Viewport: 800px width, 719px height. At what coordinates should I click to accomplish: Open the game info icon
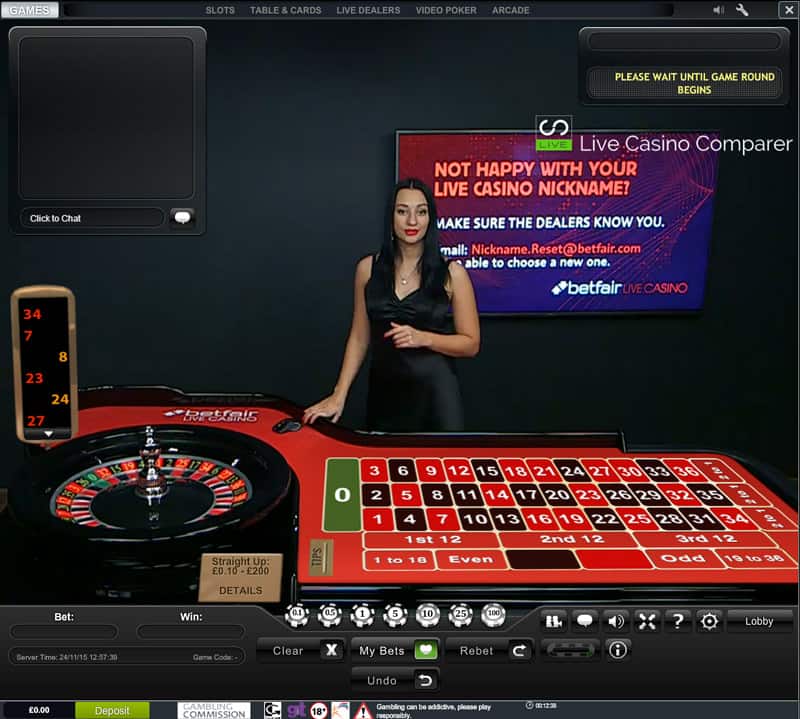coord(618,650)
